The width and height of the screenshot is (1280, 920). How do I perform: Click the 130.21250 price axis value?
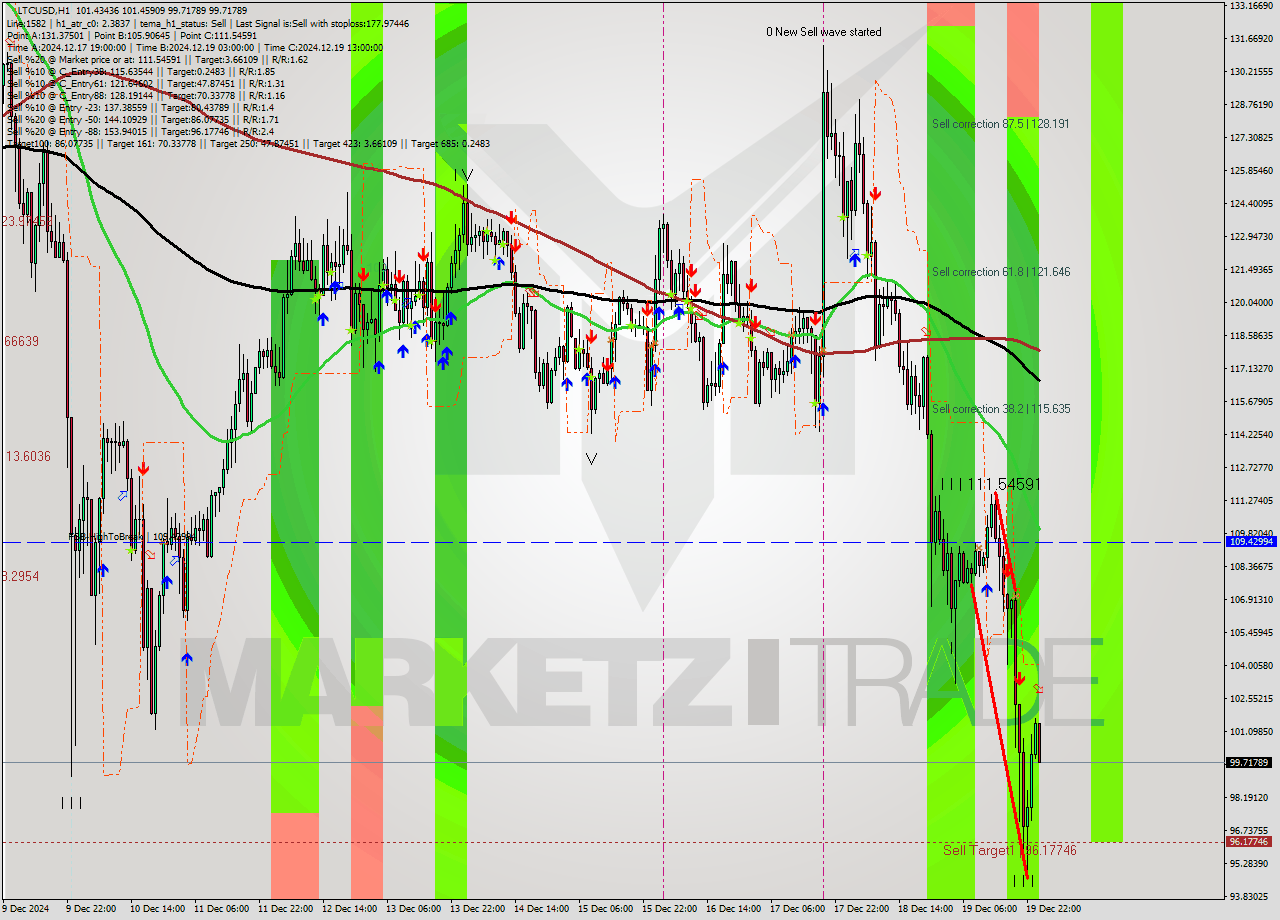[1251, 71]
